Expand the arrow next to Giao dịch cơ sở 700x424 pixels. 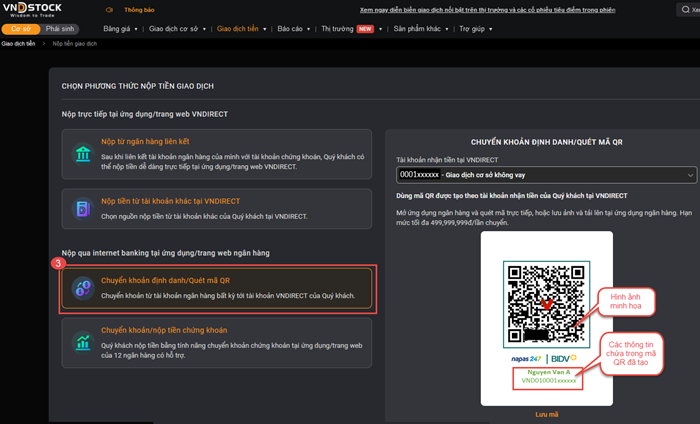tap(204, 29)
